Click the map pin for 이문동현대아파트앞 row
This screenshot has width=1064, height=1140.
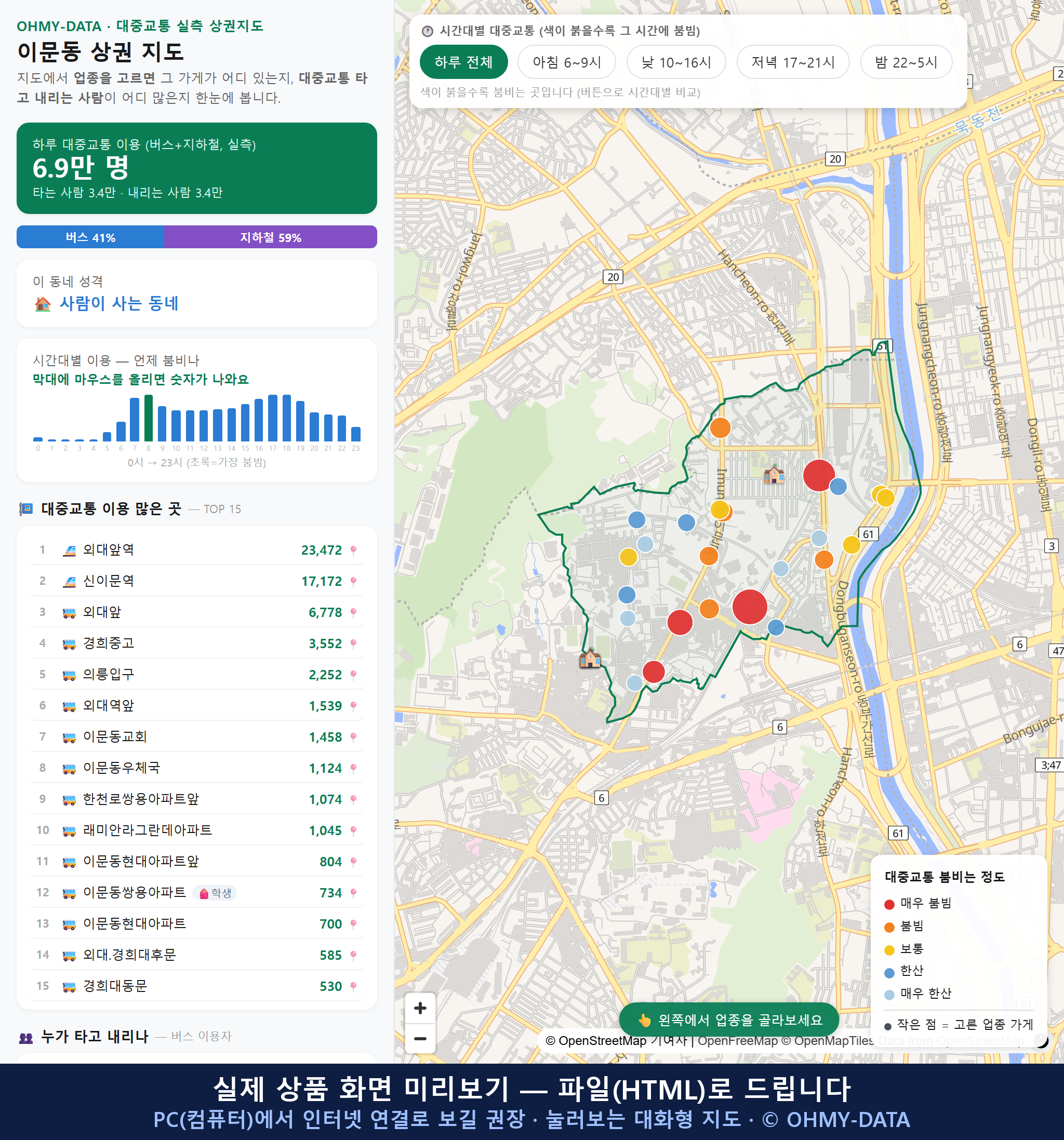tap(353, 862)
